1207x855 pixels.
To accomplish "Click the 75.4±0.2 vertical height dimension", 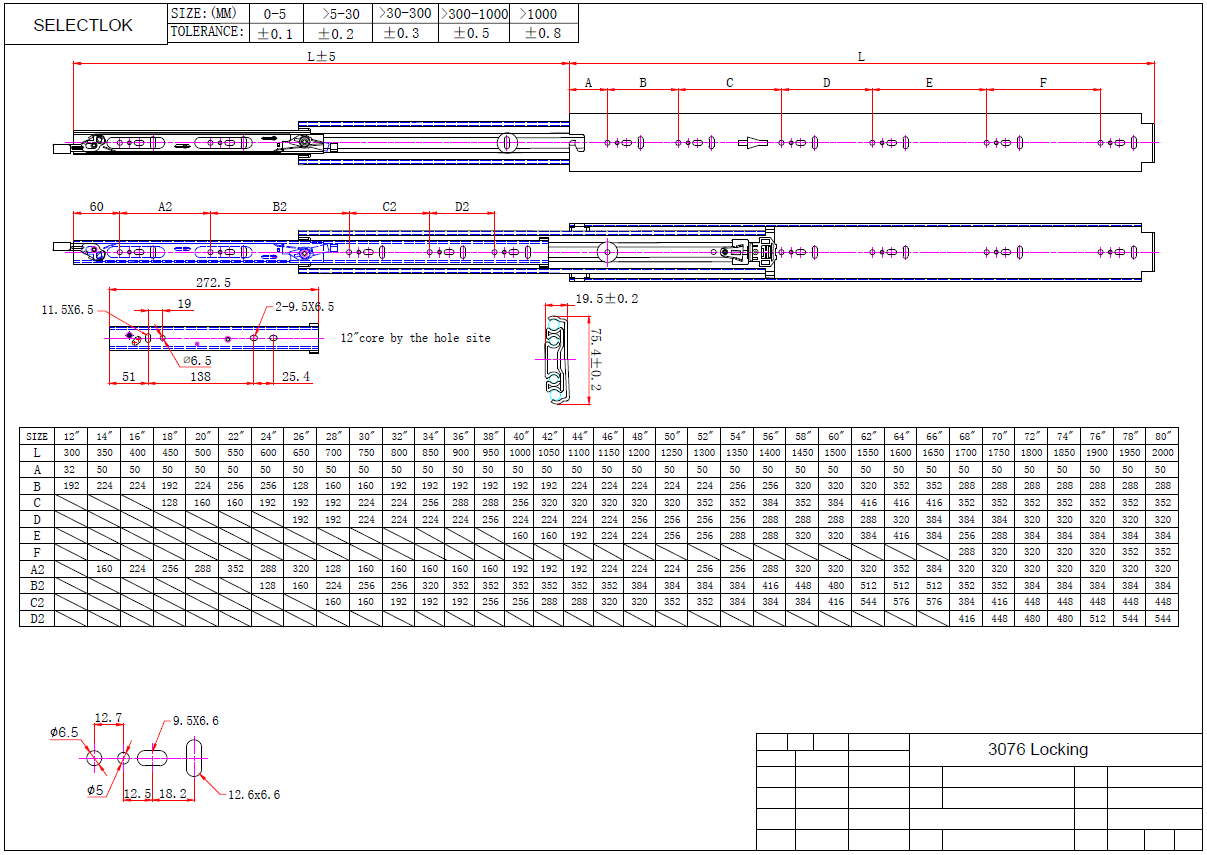I will [594, 360].
